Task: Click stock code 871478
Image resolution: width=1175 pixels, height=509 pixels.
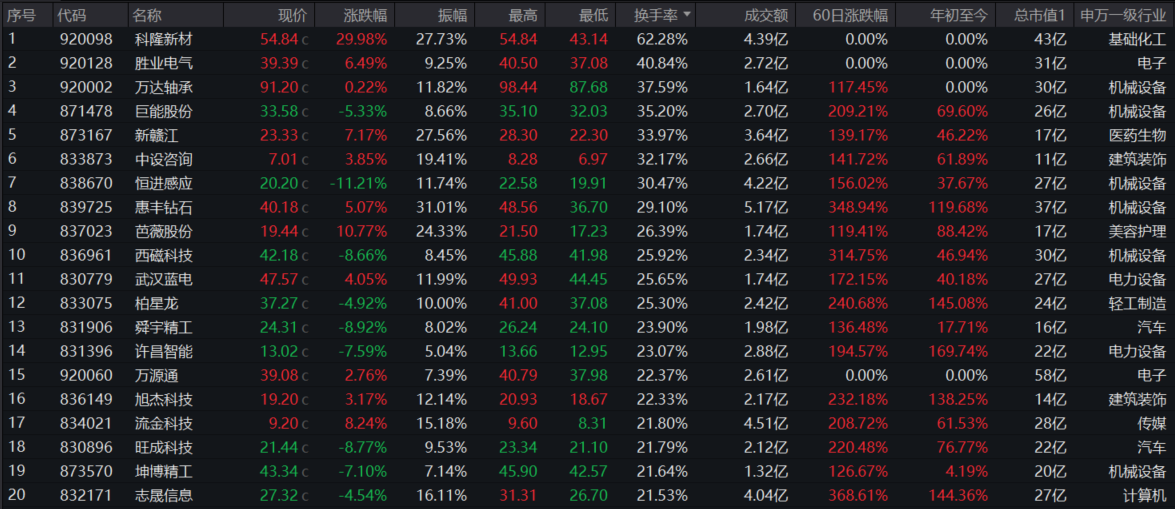Action: point(85,111)
